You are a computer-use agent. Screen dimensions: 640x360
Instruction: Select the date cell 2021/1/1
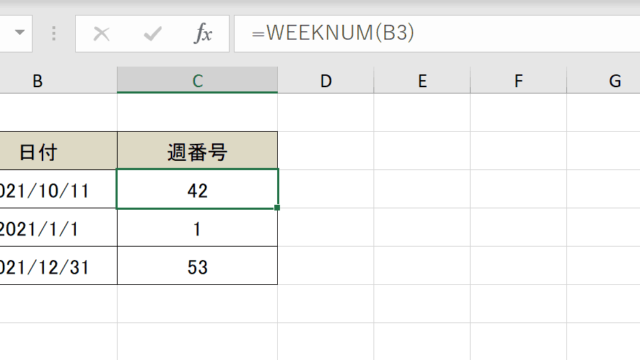click(58, 227)
